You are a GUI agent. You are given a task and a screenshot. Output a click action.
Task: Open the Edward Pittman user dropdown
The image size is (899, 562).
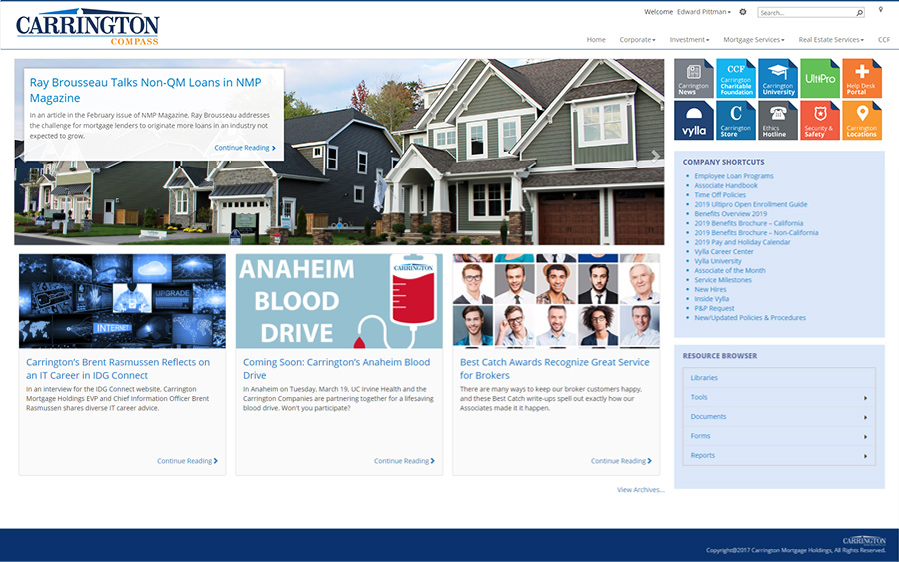tap(703, 12)
